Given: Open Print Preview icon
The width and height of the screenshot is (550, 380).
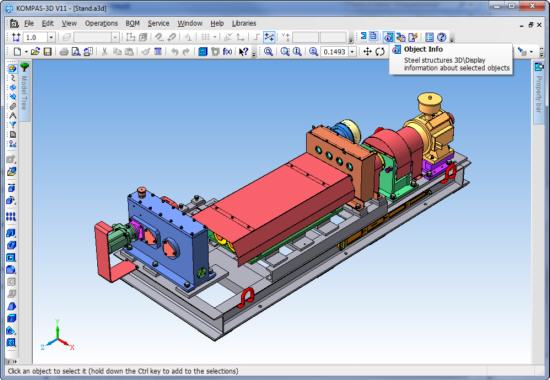Looking at the screenshot, I should coord(76,52).
